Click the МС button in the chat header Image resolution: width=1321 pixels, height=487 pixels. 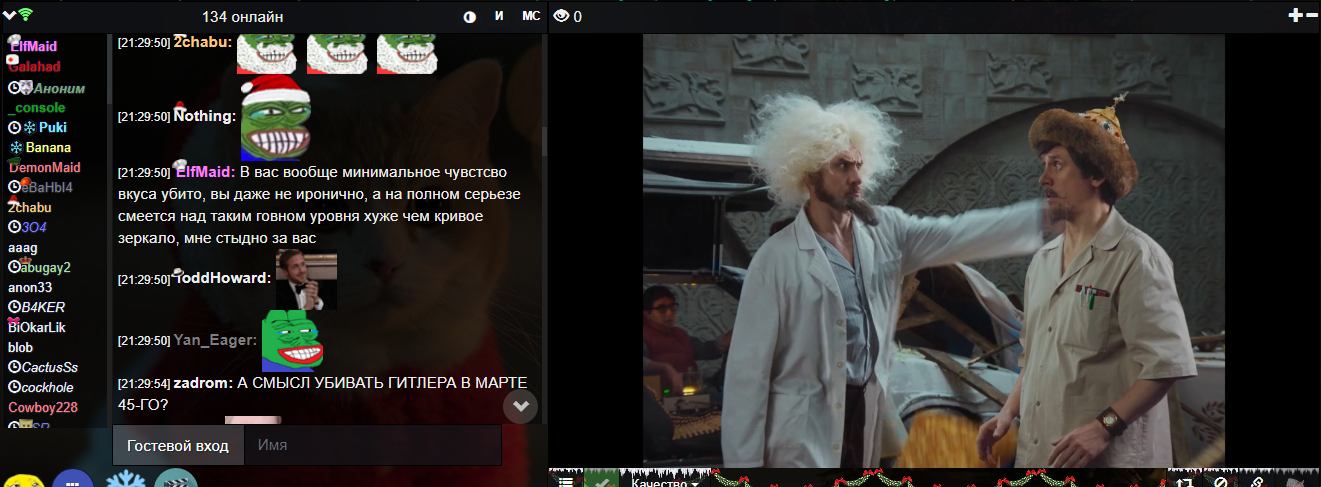pos(531,16)
